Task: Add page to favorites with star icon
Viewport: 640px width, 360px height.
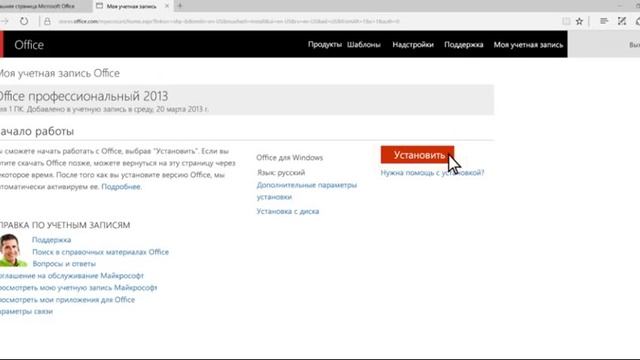Action: pos(579,21)
